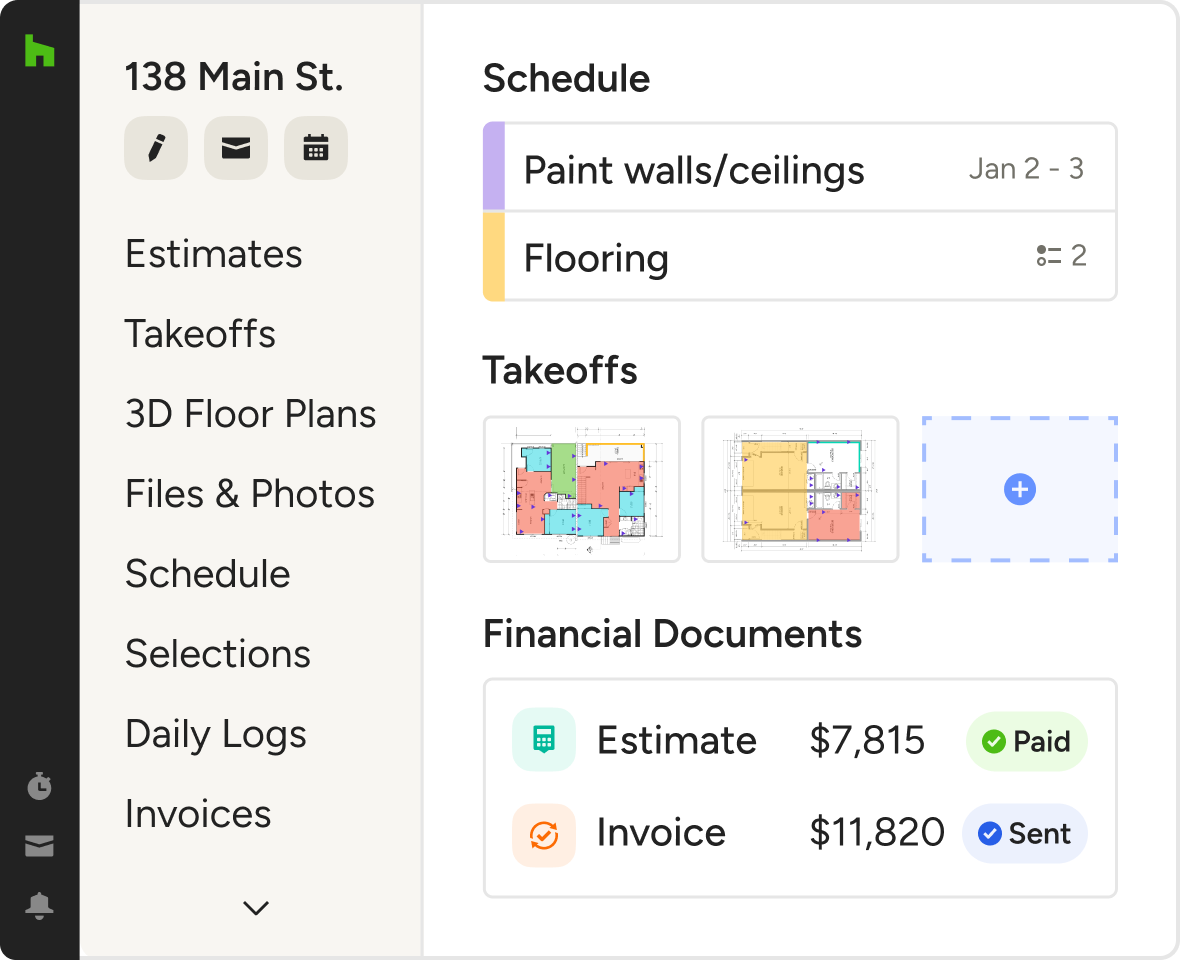Go to 3D Floor Plans
1180x960 pixels.
(x=250, y=414)
